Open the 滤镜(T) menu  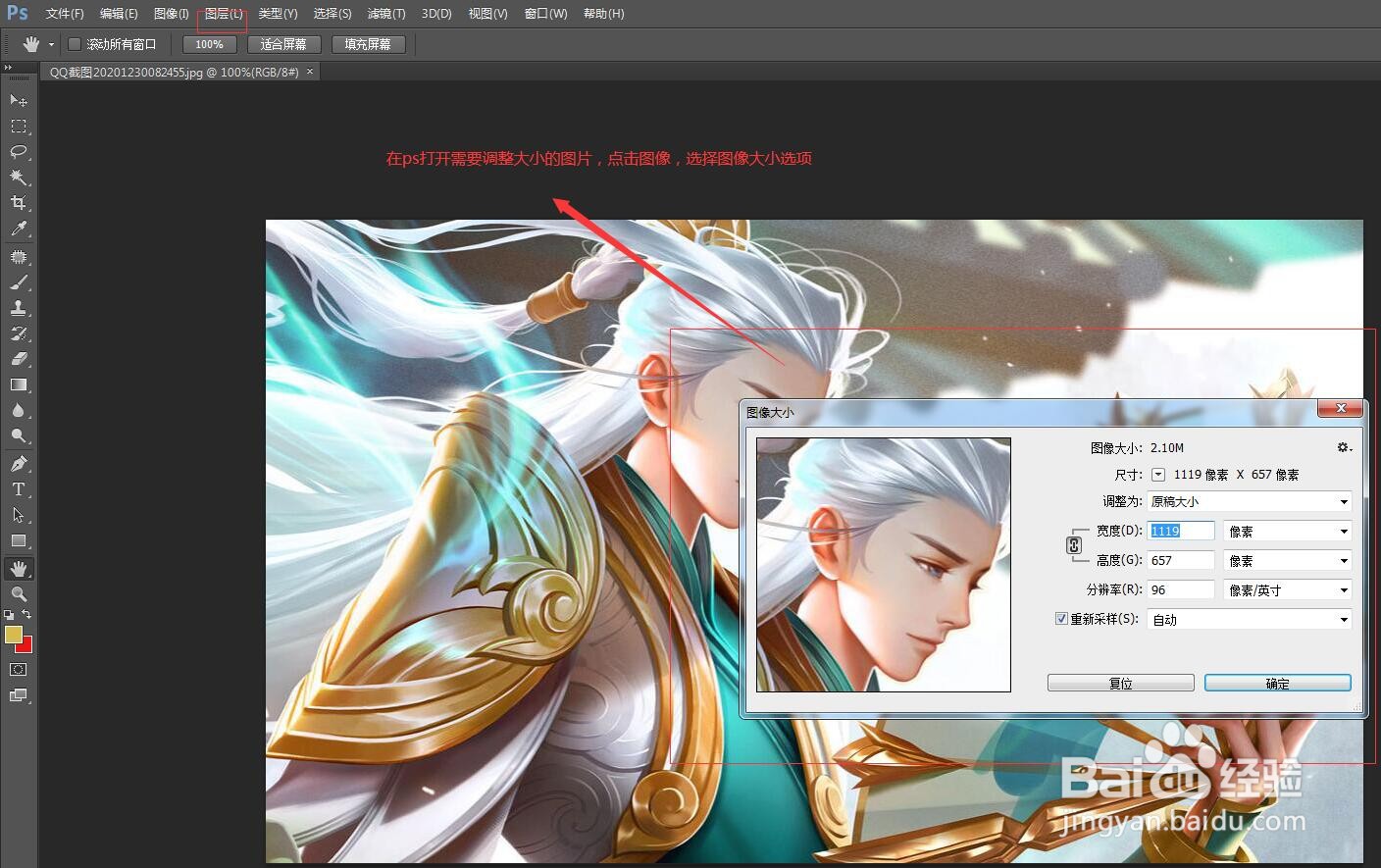tap(386, 14)
